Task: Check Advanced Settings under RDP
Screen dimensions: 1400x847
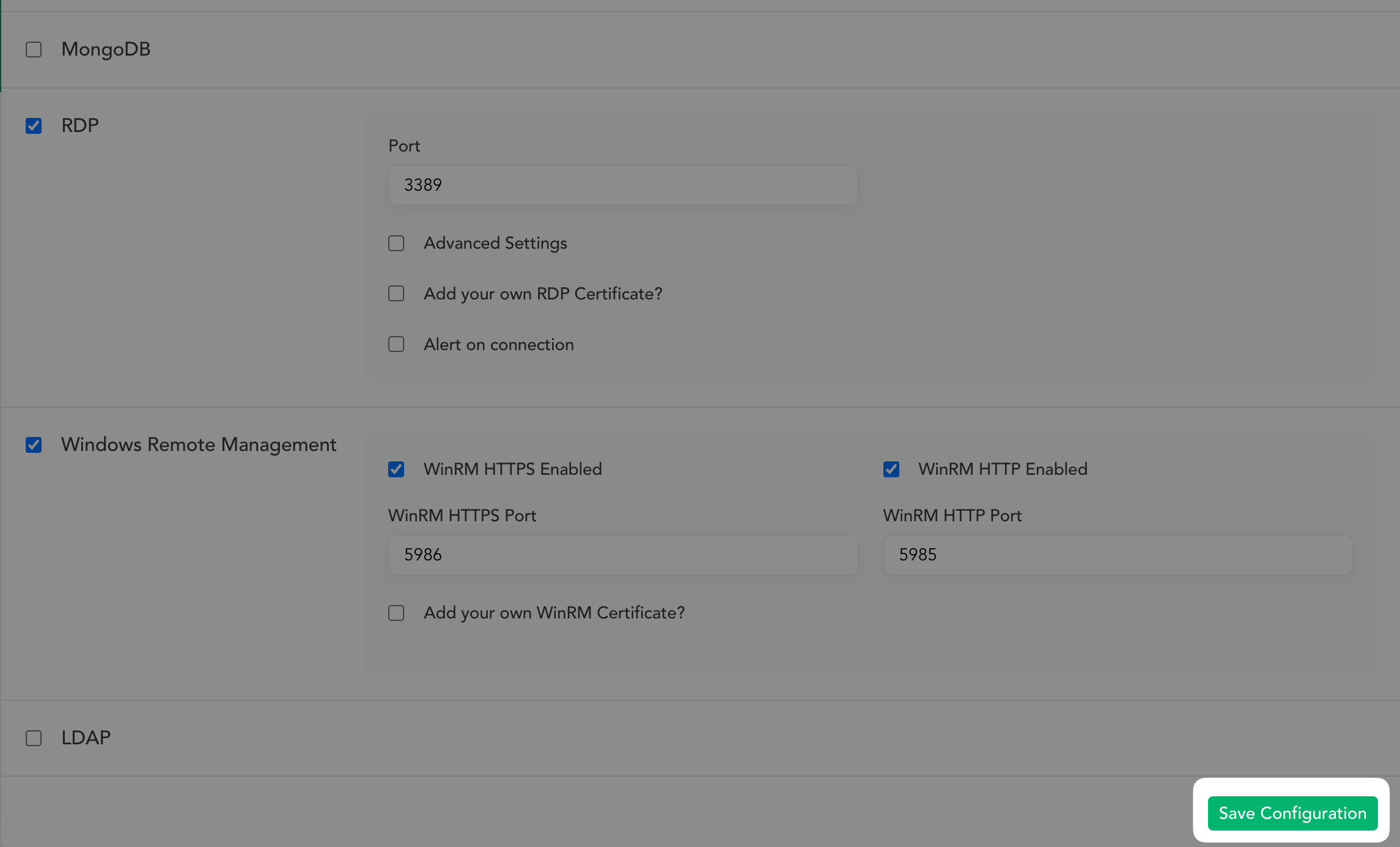Action: coord(396,243)
